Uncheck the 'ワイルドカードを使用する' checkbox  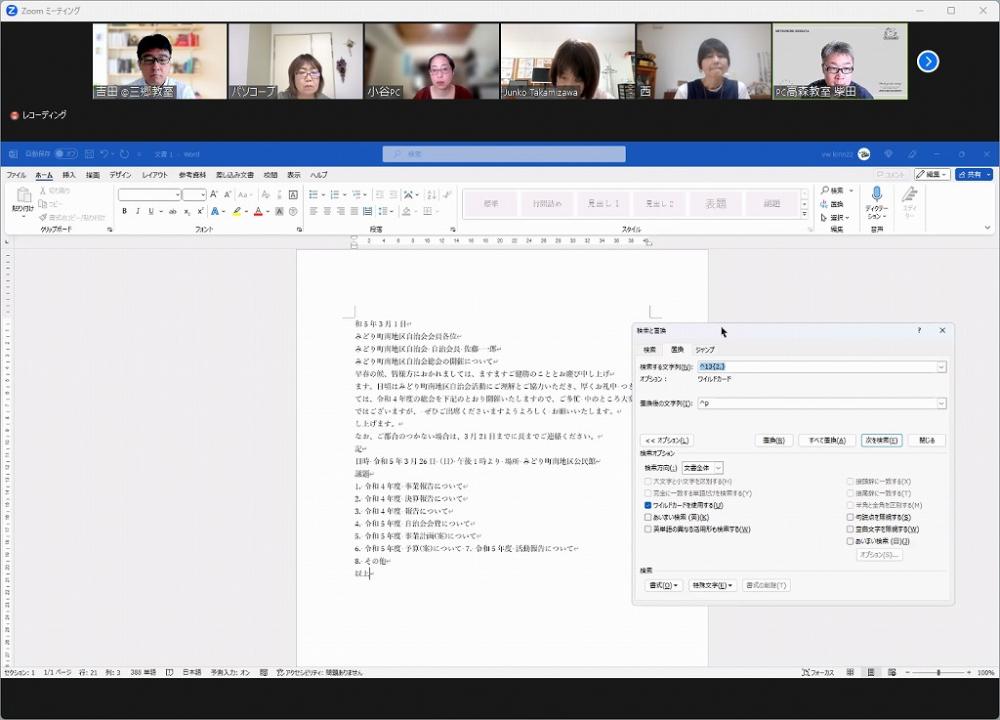click(x=648, y=505)
